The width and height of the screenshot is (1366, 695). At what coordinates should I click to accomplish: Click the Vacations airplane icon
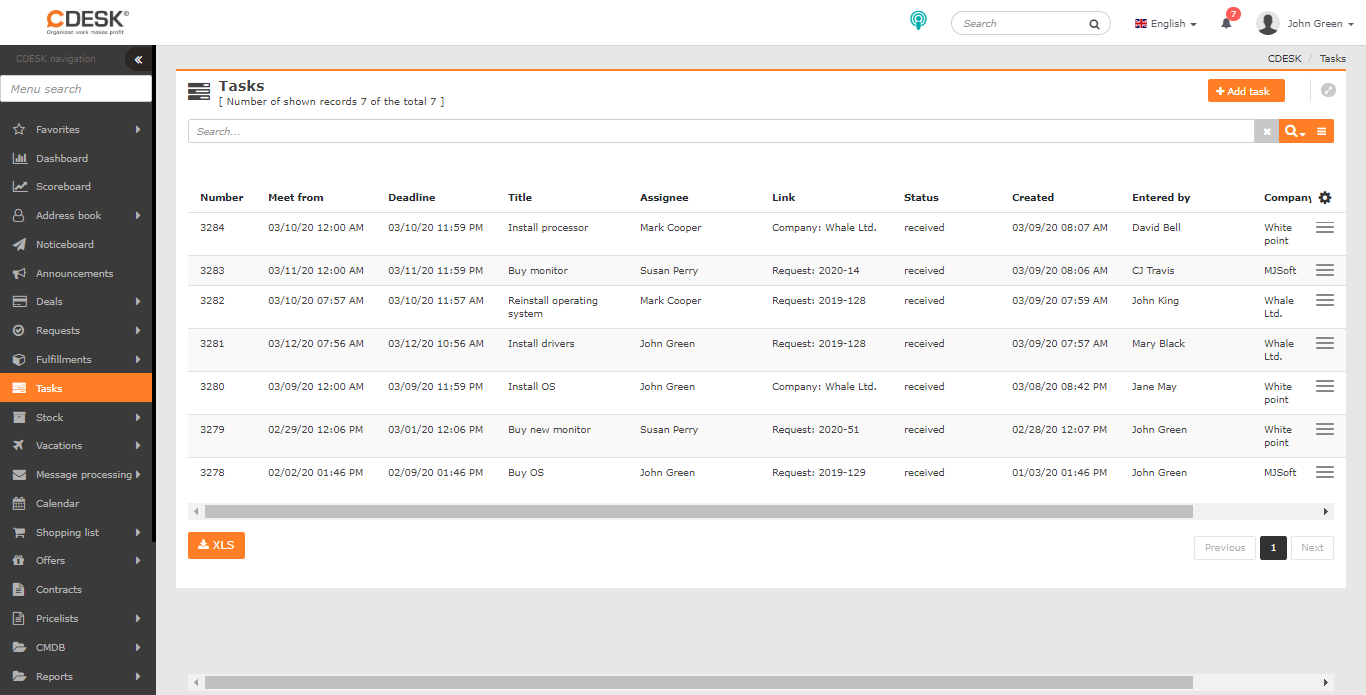click(x=19, y=445)
